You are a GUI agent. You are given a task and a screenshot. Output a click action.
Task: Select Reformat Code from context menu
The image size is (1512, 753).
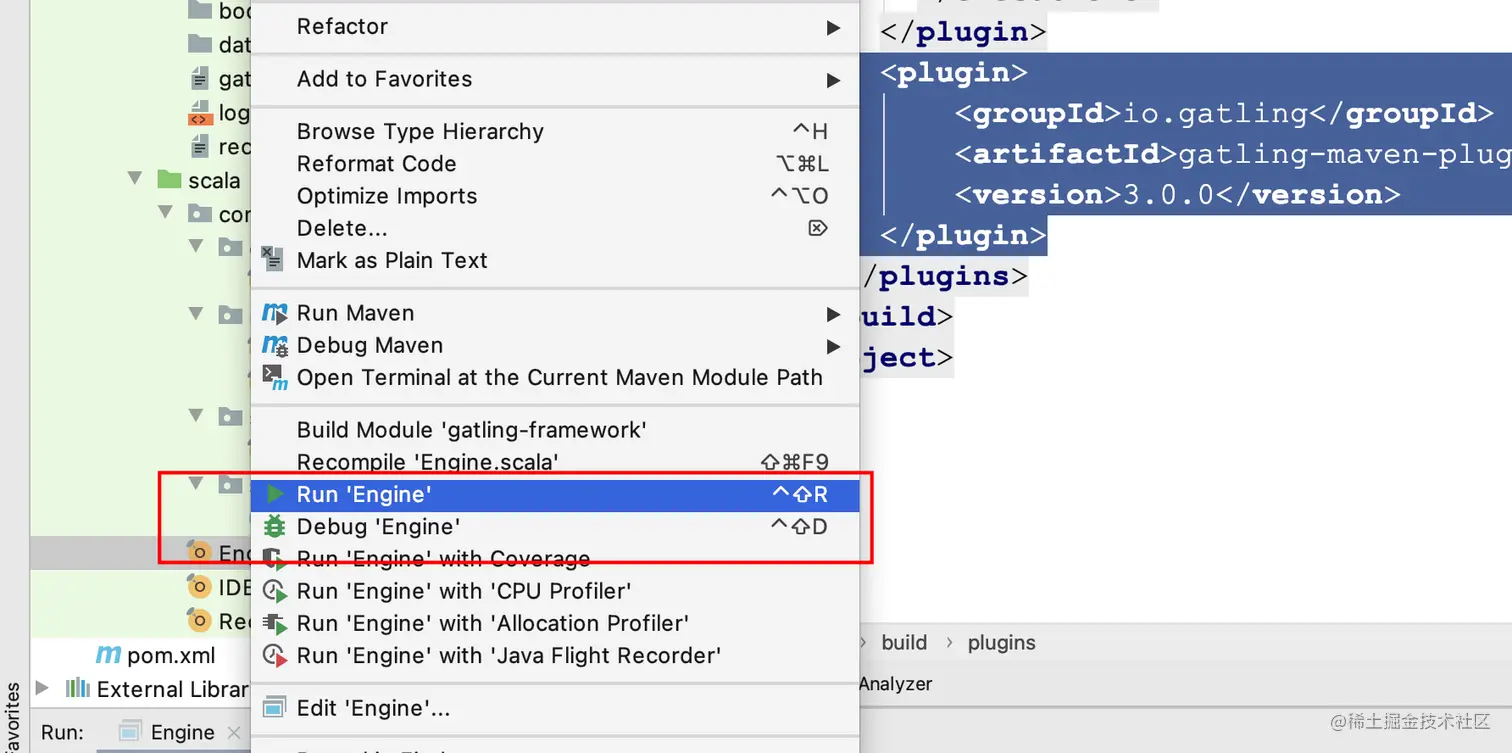tap(376, 164)
